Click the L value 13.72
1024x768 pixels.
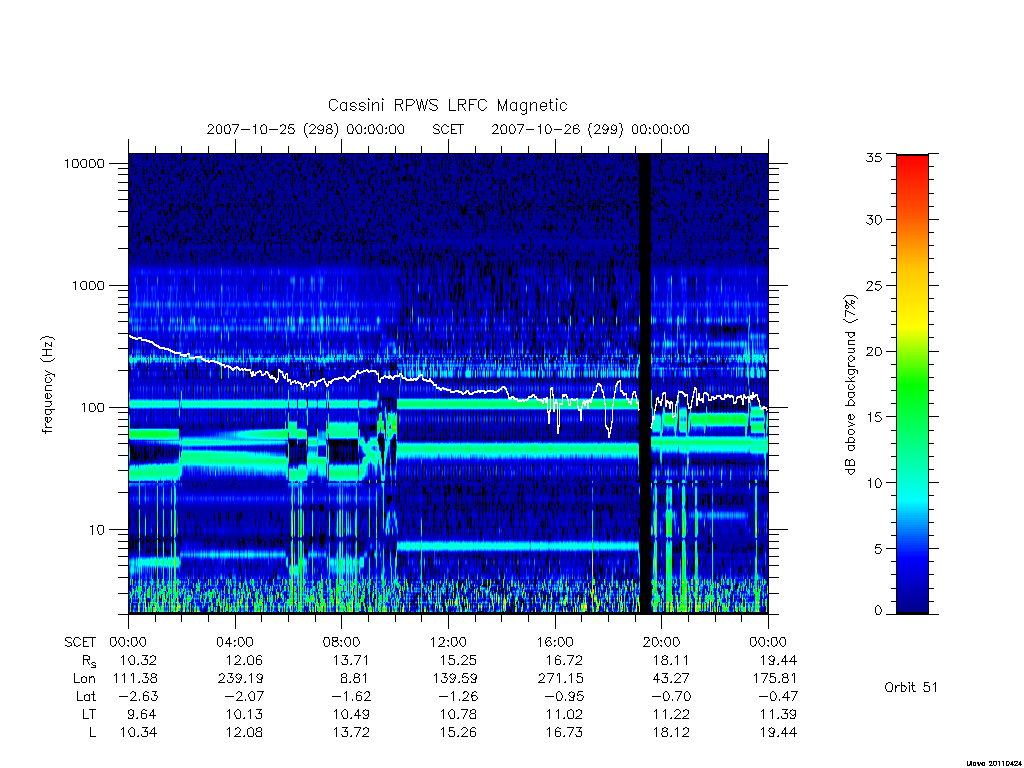351,733
